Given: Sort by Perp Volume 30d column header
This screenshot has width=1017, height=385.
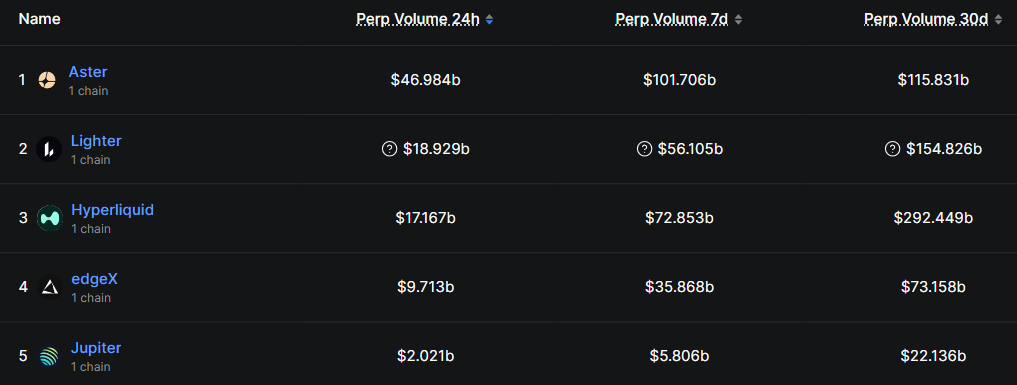Looking at the screenshot, I should click(x=926, y=19).
